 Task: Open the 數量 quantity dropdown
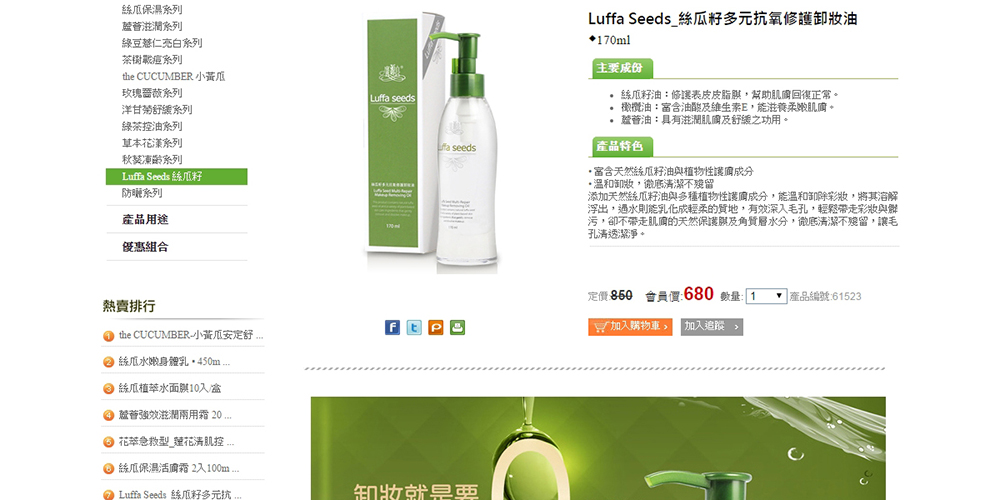click(x=766, y=296)
